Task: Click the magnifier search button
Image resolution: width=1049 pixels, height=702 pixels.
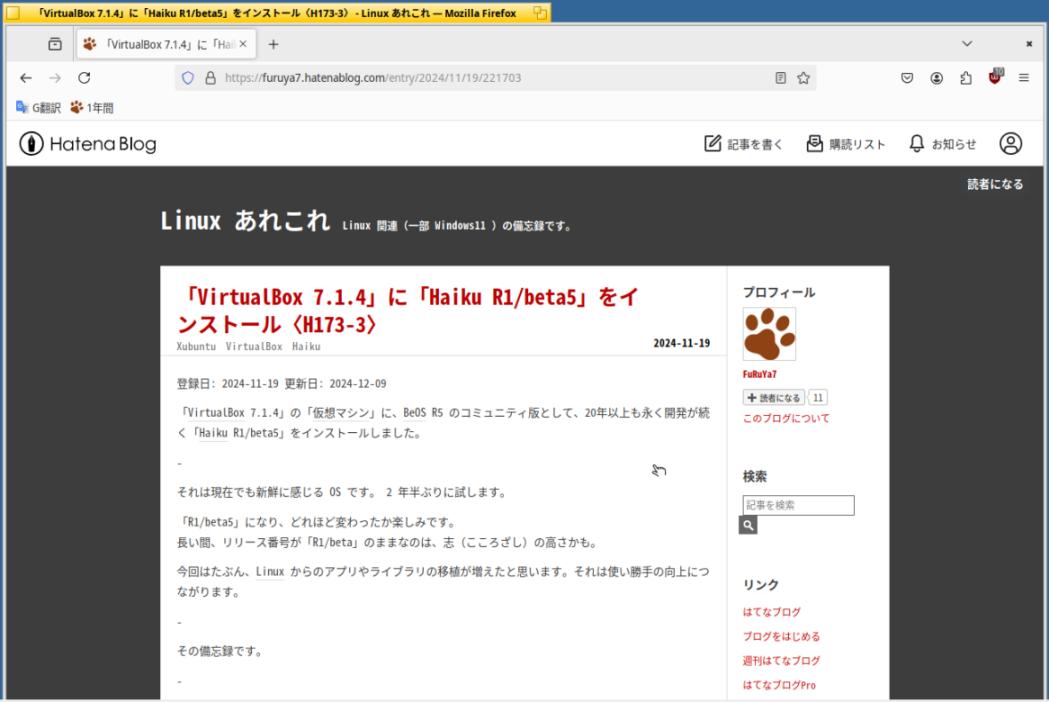Action: click(748, 525)
